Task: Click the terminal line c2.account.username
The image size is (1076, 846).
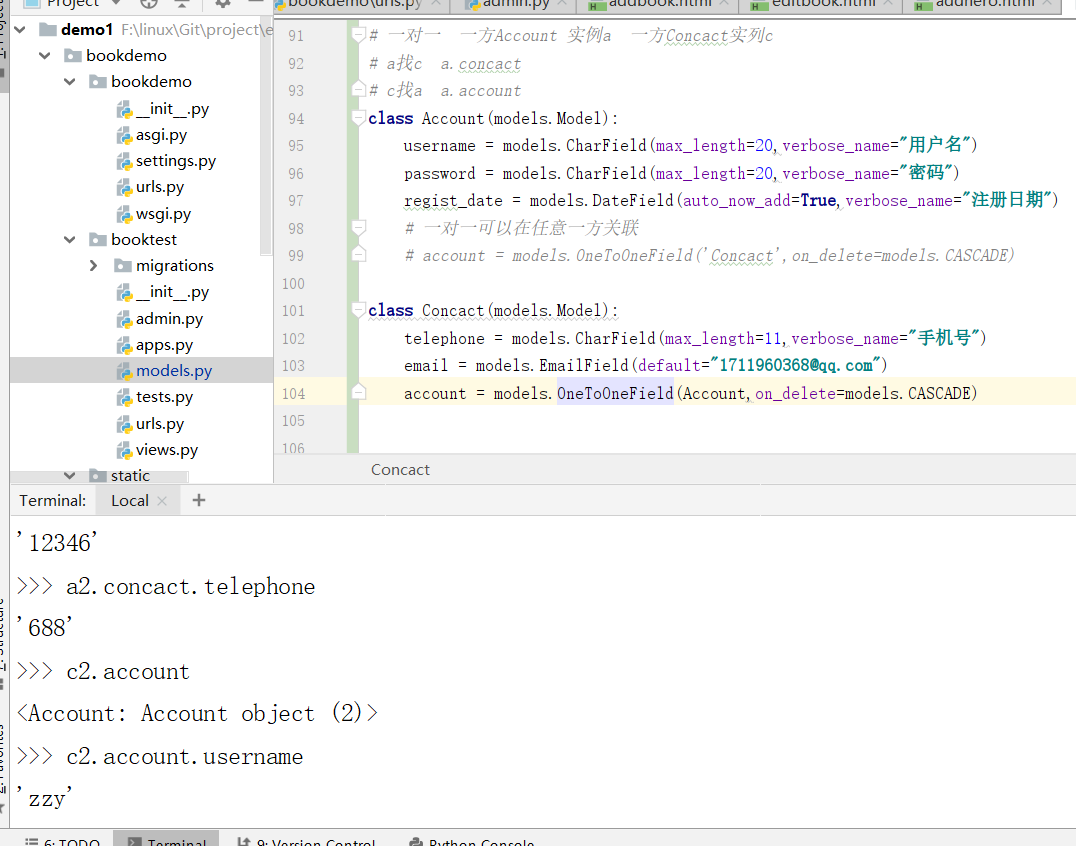Action: tap(185, 757)
